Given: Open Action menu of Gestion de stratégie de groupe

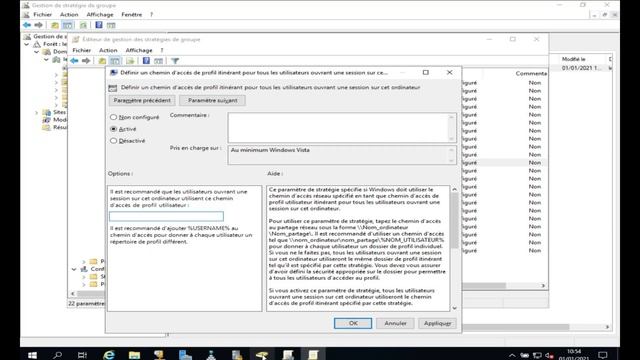Looking at the screenshot, I should [x=69, y=15].
